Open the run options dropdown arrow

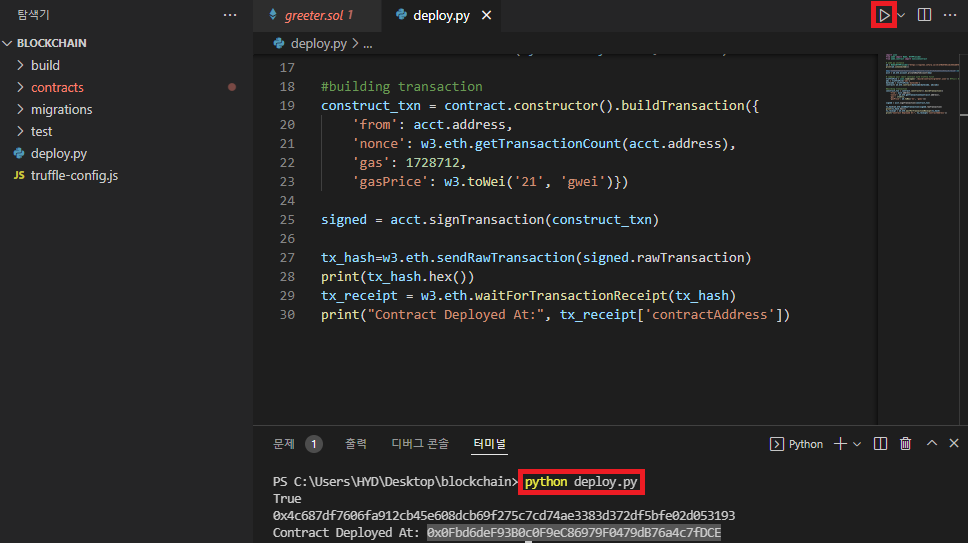(x=901, y=15)
